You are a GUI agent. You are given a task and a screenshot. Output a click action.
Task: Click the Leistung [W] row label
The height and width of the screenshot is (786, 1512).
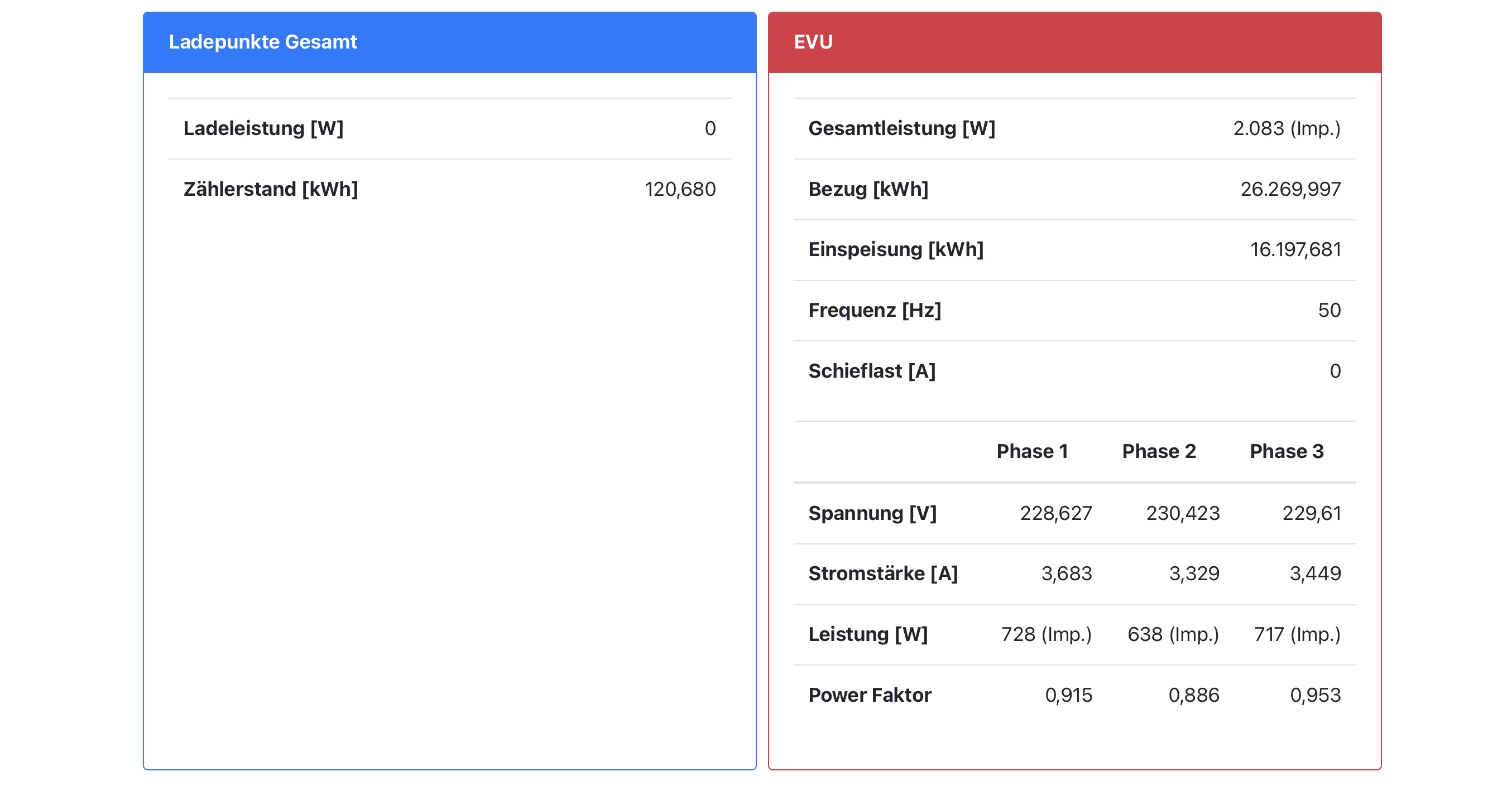867,634
